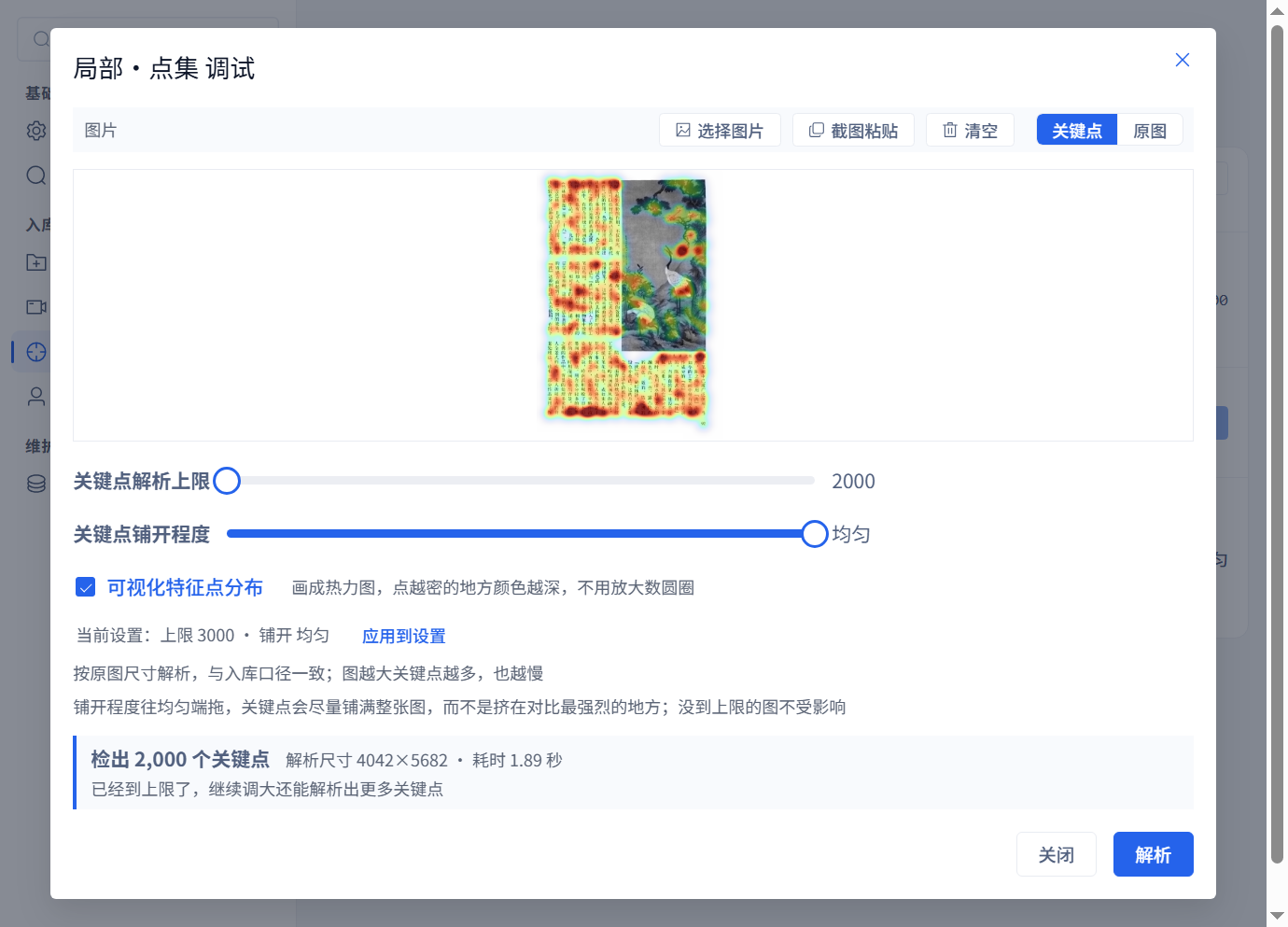Click the 关键点铺开程度 slider handle

[x=815, y=534]
